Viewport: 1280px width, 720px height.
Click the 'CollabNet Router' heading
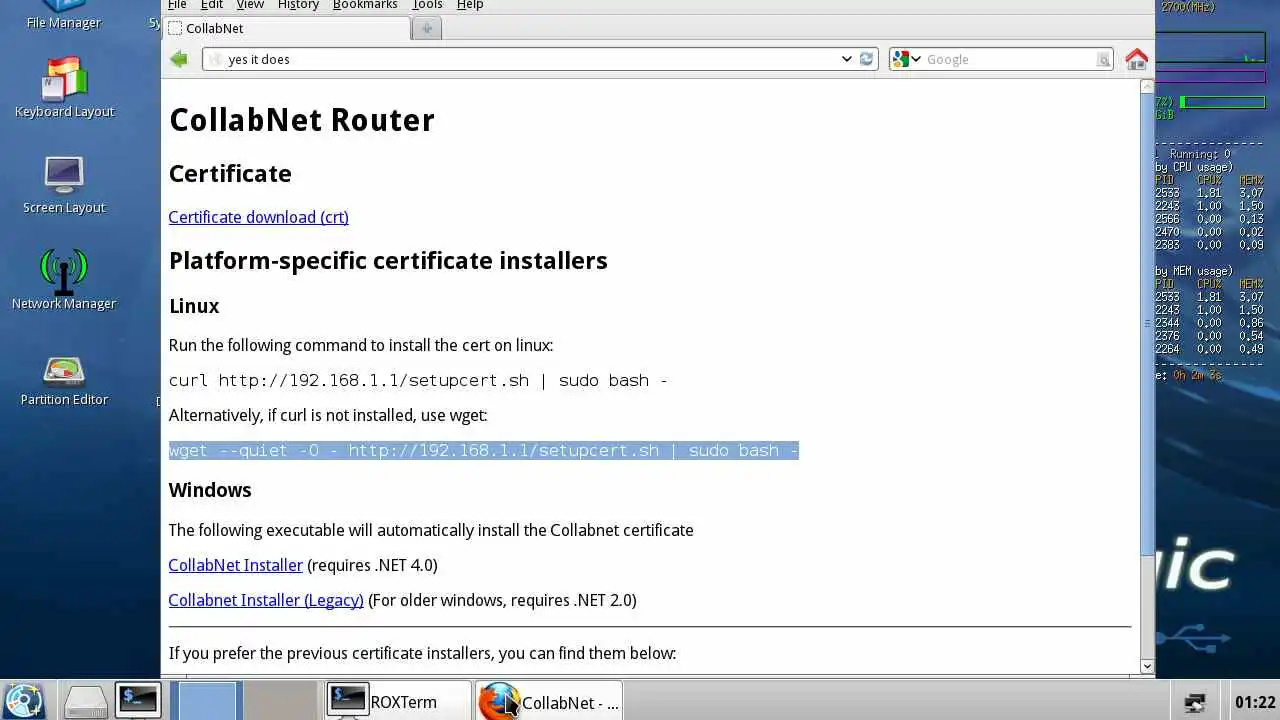point(302,120)
